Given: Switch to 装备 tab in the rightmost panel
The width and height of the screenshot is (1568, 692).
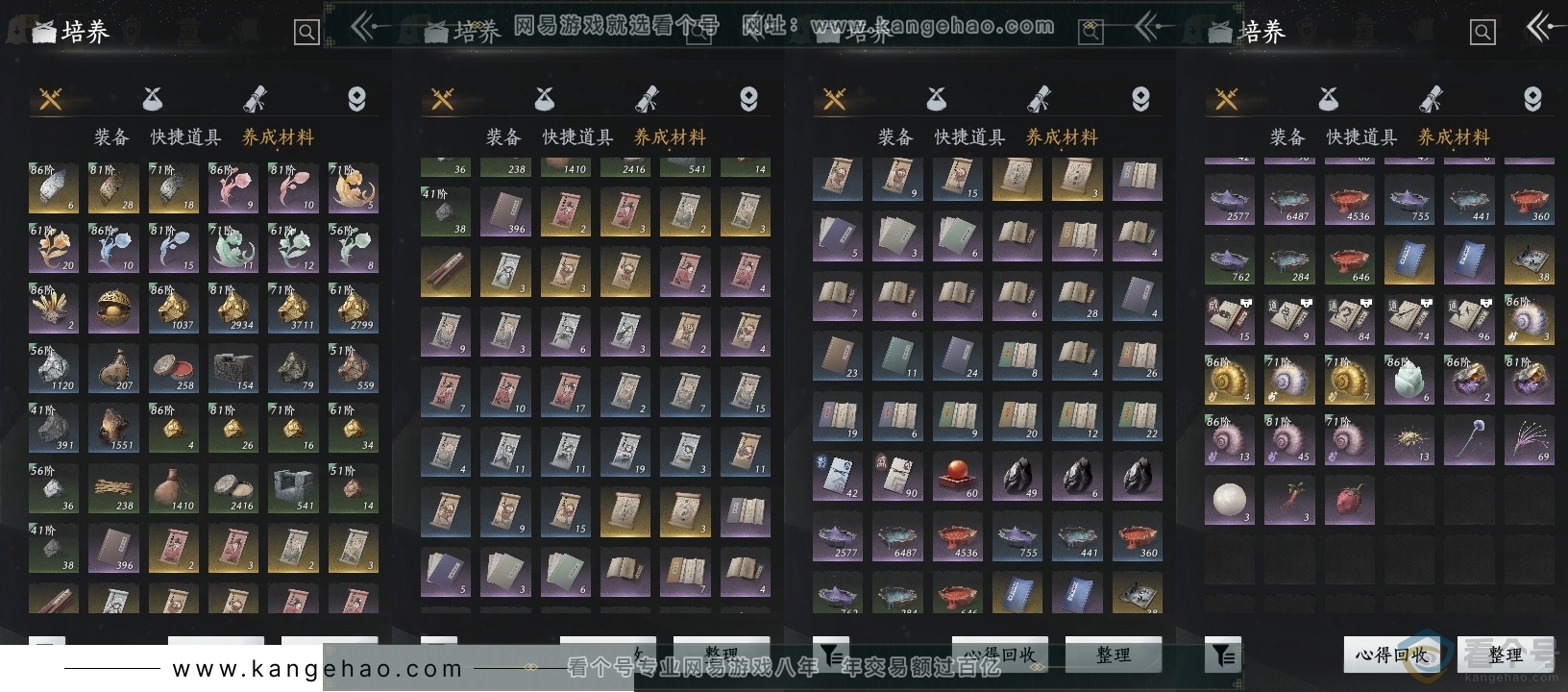Looking at the screenshot, I should coord(1287,137).
